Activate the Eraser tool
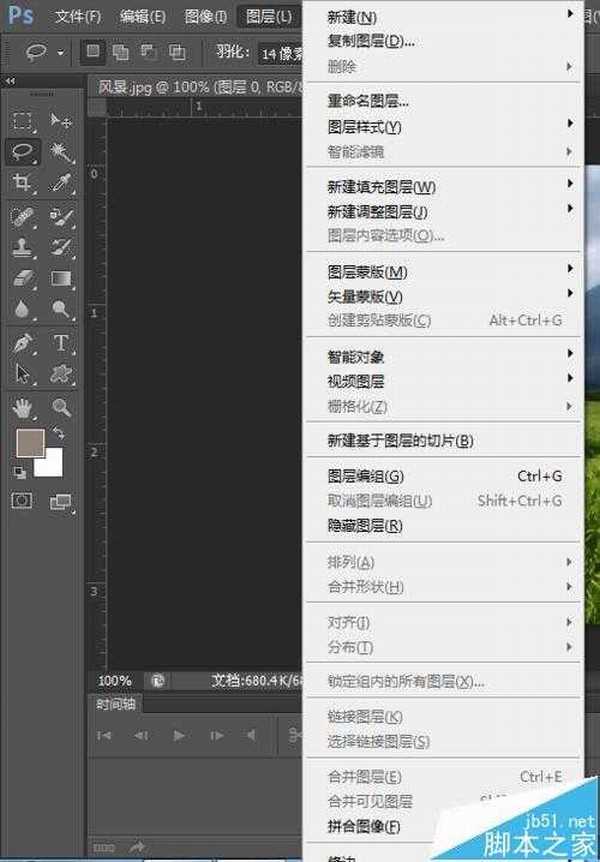Screen dimensions: 600x862 coord(23,277)
